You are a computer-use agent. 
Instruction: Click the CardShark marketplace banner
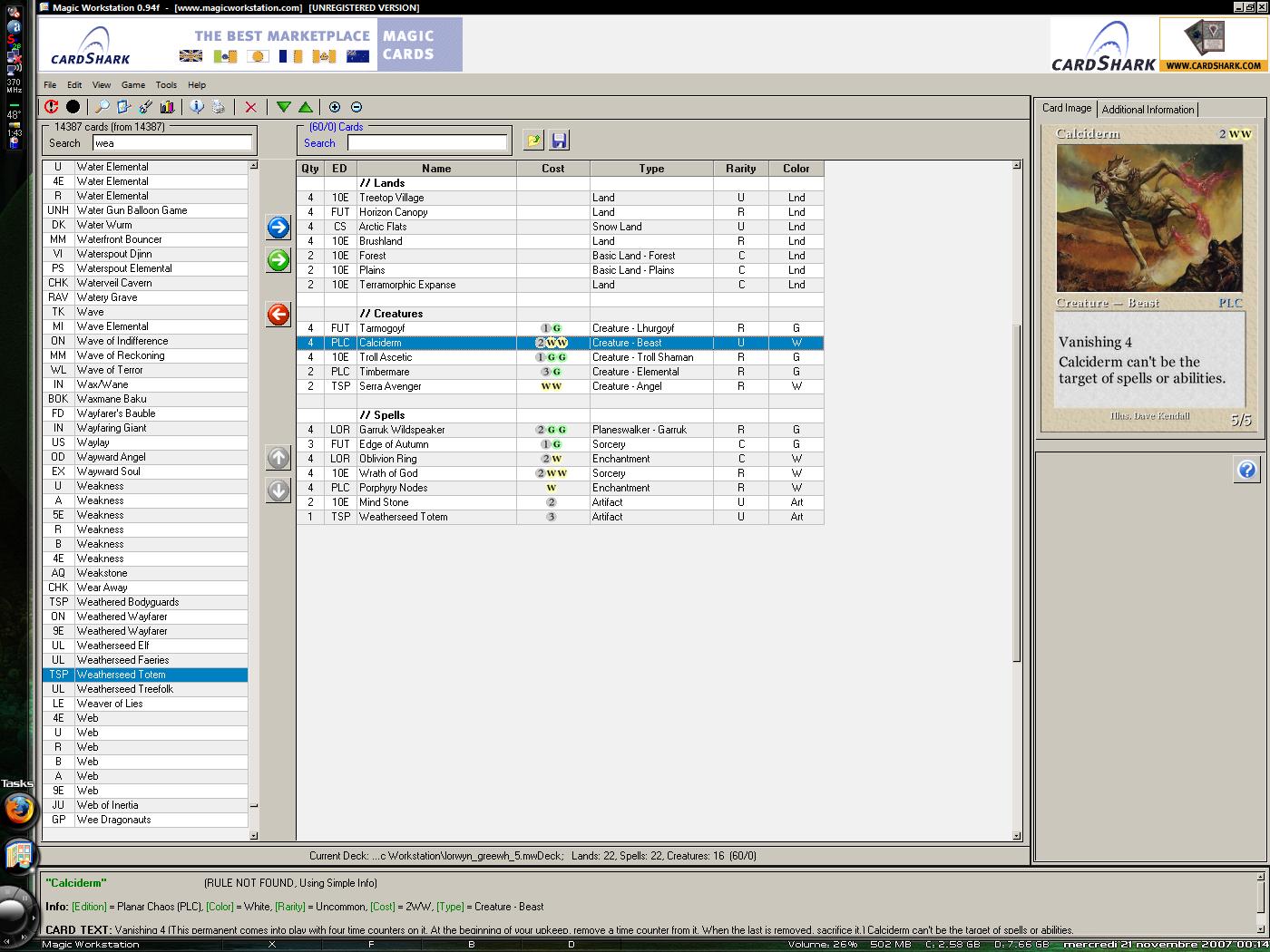click(x=250, y=44)
